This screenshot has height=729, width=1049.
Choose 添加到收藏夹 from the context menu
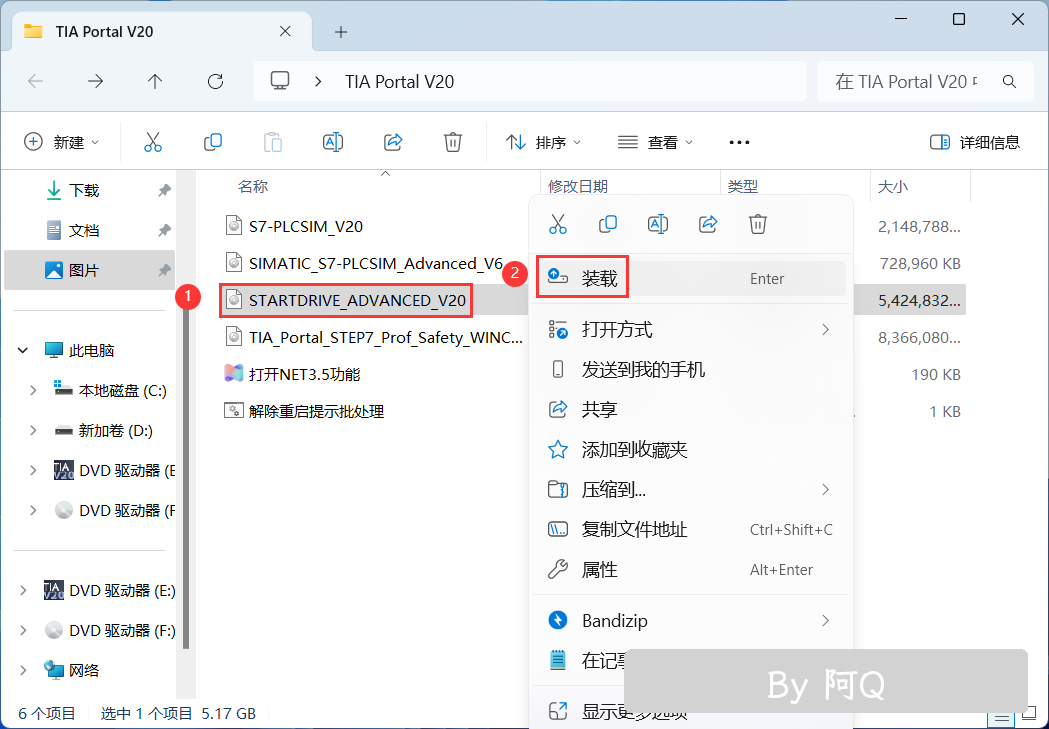coord(690,449)
